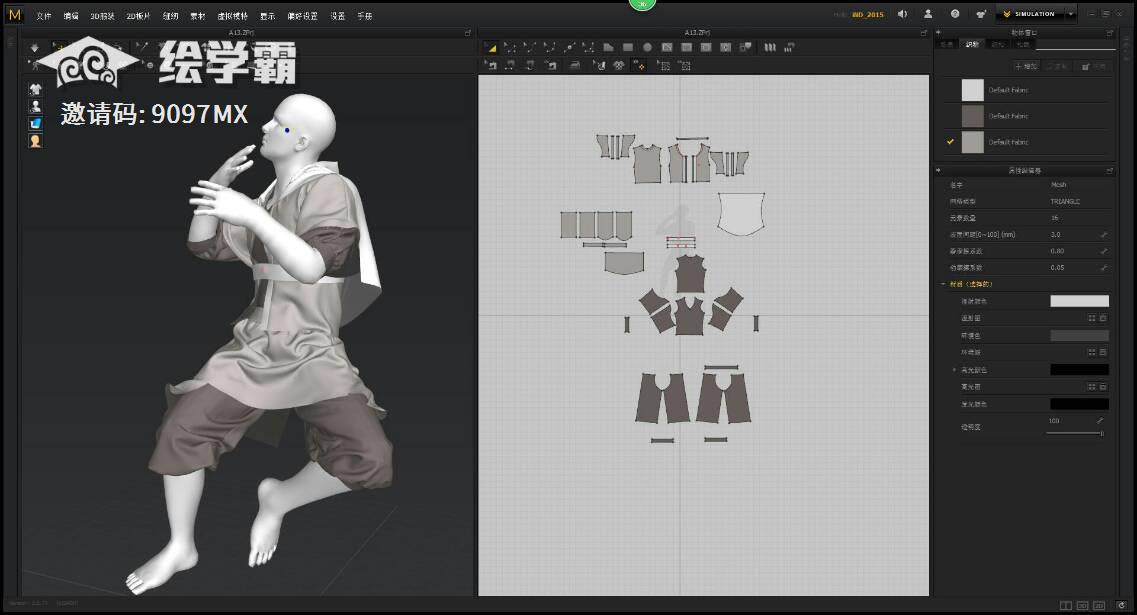Viewport: 1137px width, 615px height.
Task: Click the white diffuse color swatch
Action: coord(1079,301)
